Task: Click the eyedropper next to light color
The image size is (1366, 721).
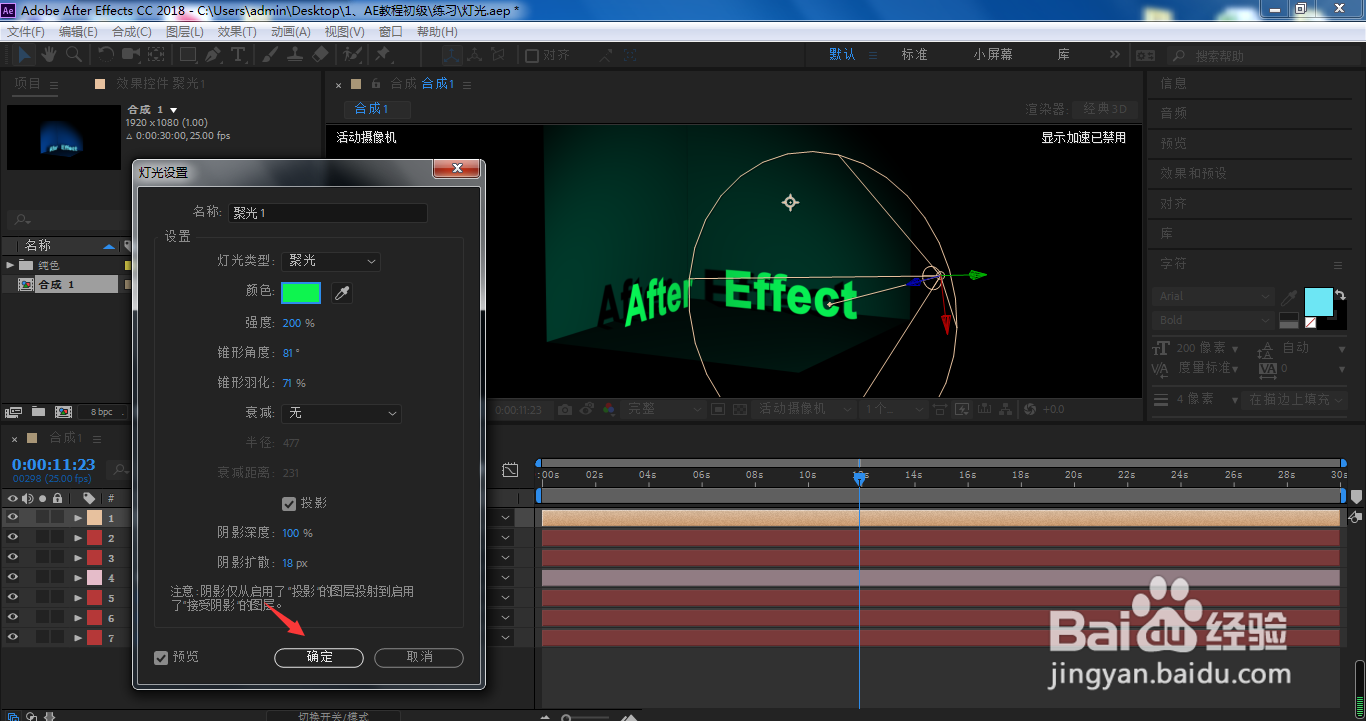Action: click(342, 292)
